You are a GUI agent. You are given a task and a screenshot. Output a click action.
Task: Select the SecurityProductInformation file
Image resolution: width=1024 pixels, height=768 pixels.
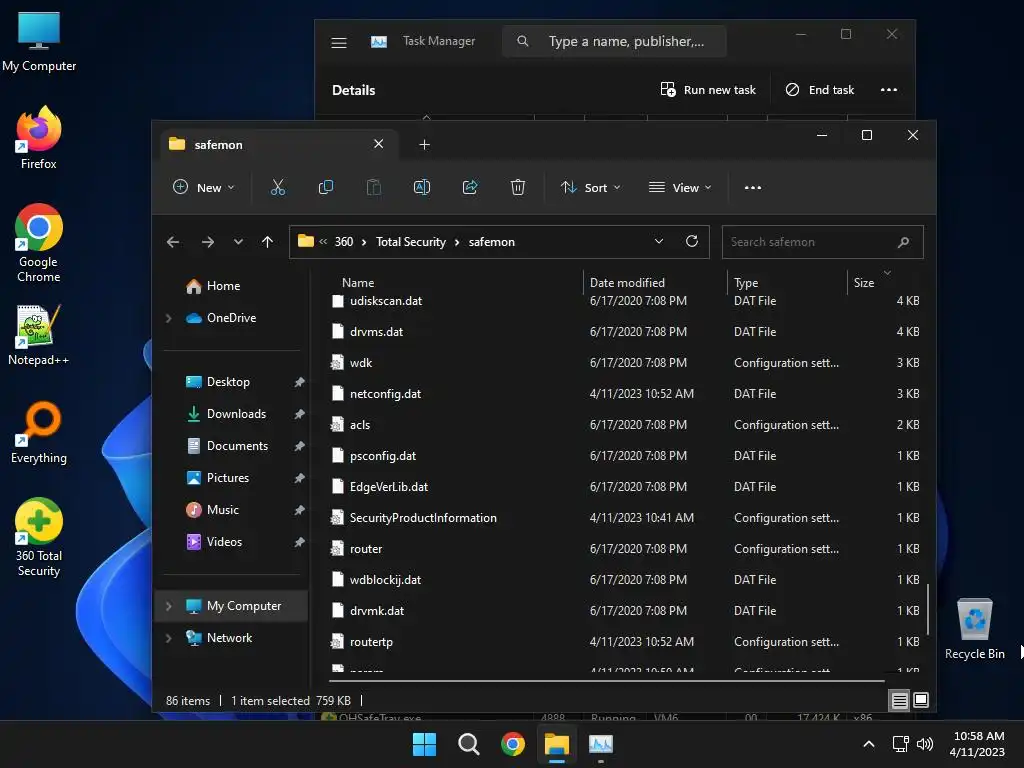(x=423, y=518)
